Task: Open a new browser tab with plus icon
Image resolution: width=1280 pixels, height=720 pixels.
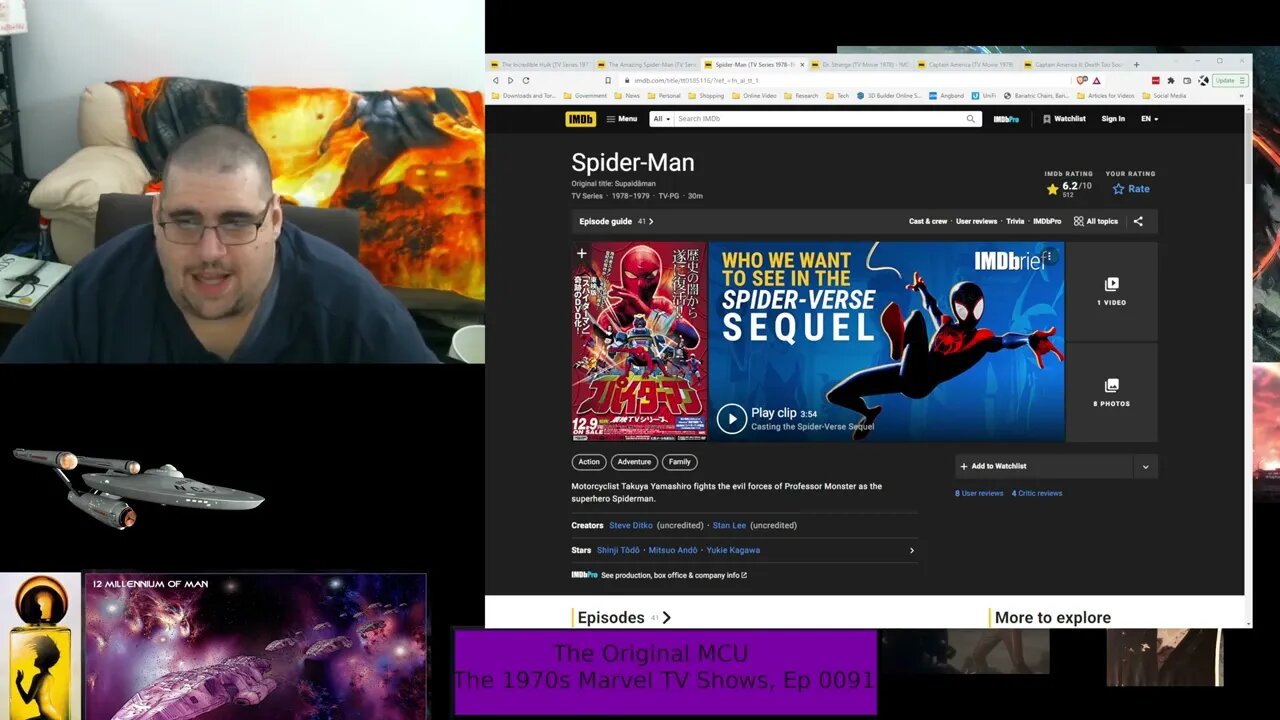Action: 1136,64
